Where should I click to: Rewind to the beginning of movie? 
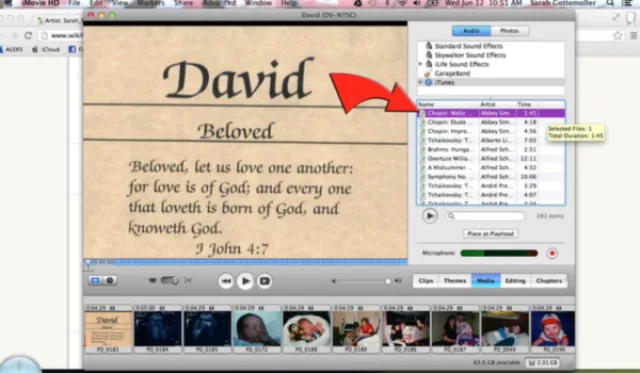(x=226, y=281)
